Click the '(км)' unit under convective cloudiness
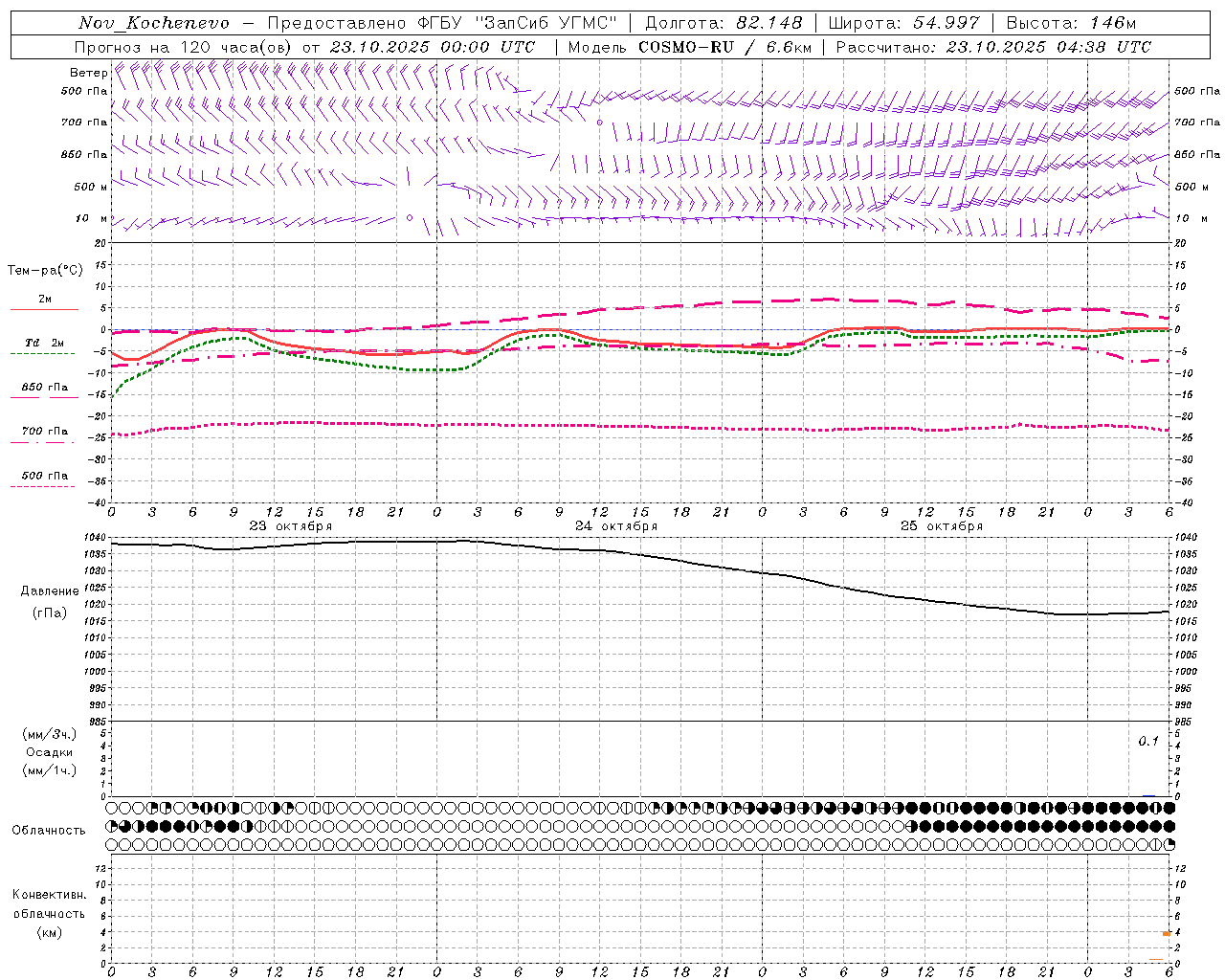Image resolution: width=1225 pixels, height=980 pixels. 50,932
